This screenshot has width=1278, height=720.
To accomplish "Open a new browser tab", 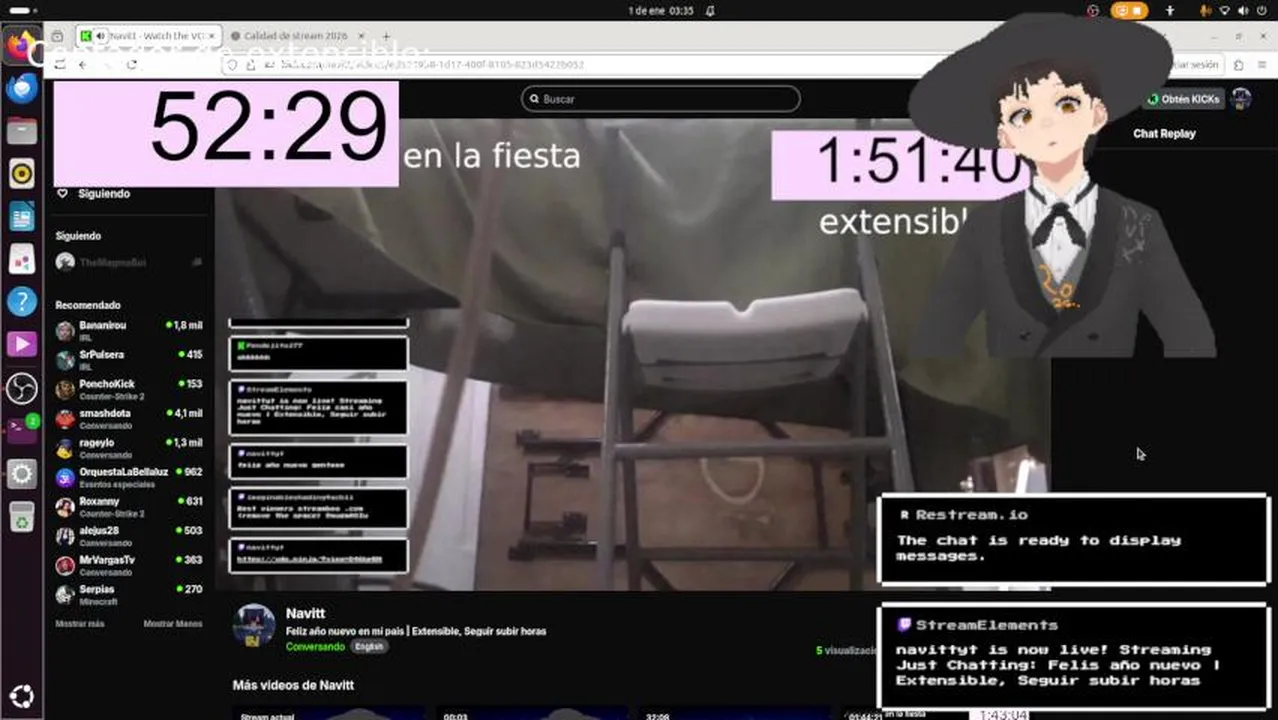I will (x=386, y=36).
